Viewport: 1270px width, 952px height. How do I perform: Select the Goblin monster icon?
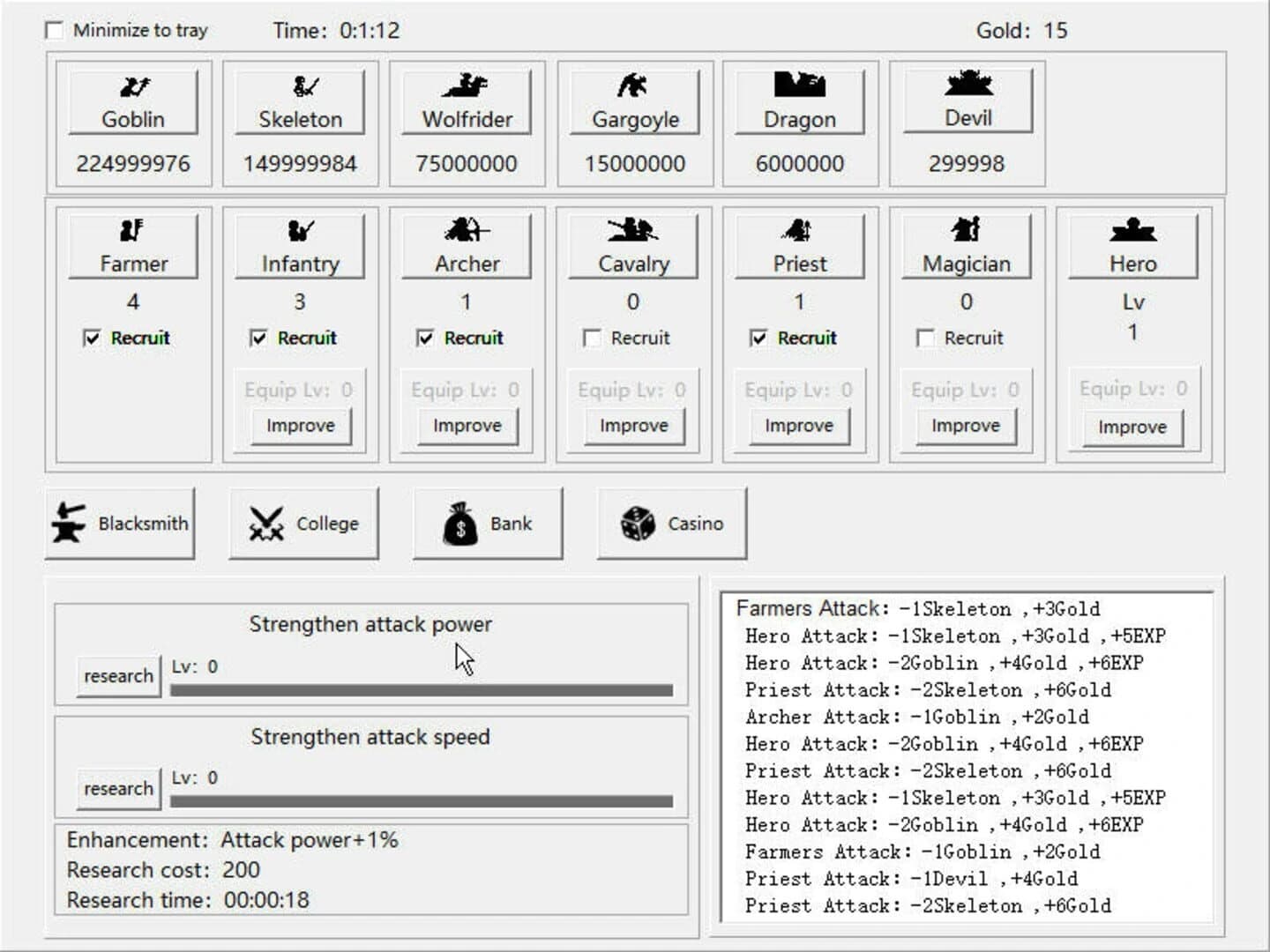tap(133, 86)
